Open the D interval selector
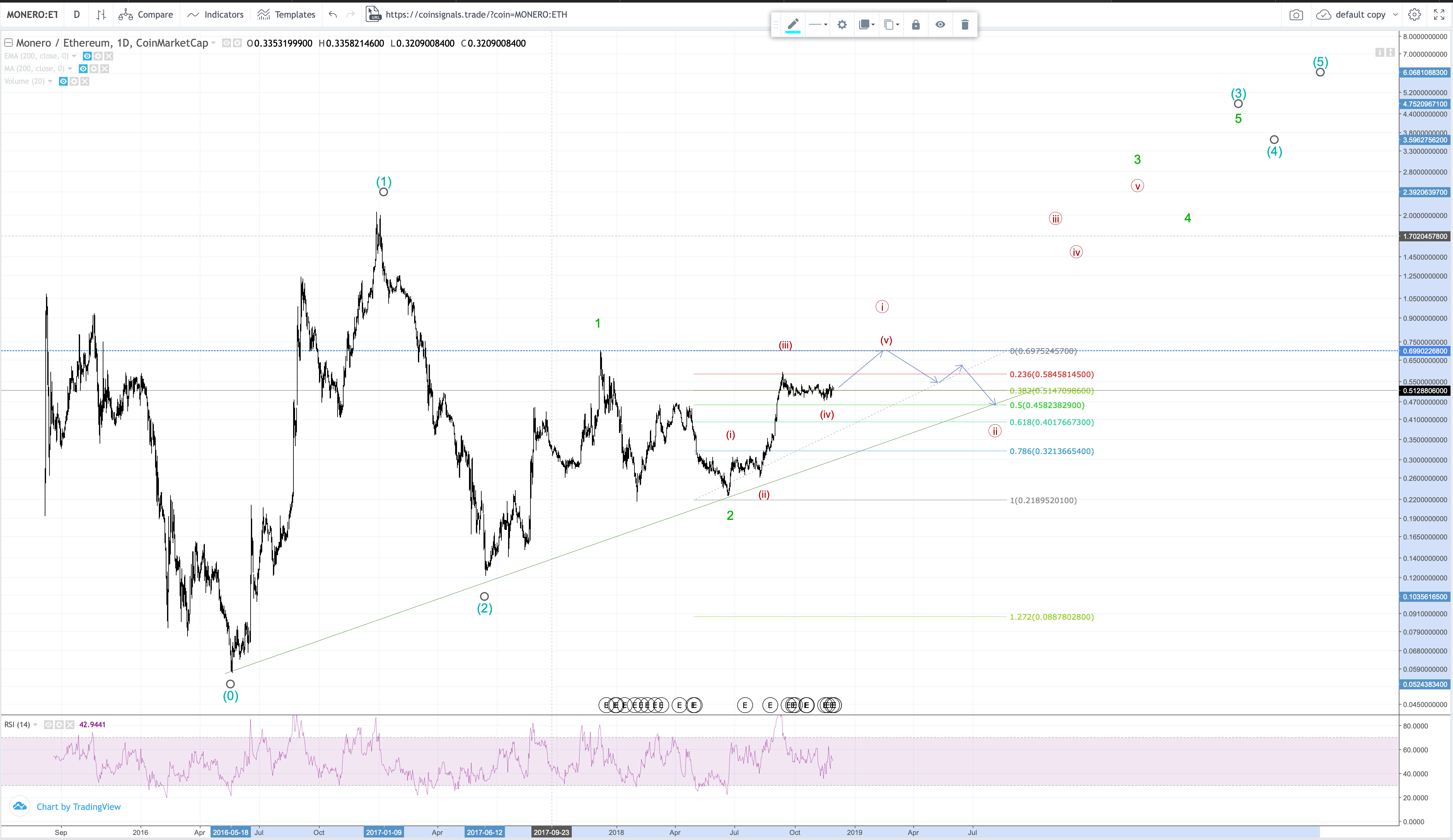This screenshot has height=840, width=1453. (x=76, y=14)
